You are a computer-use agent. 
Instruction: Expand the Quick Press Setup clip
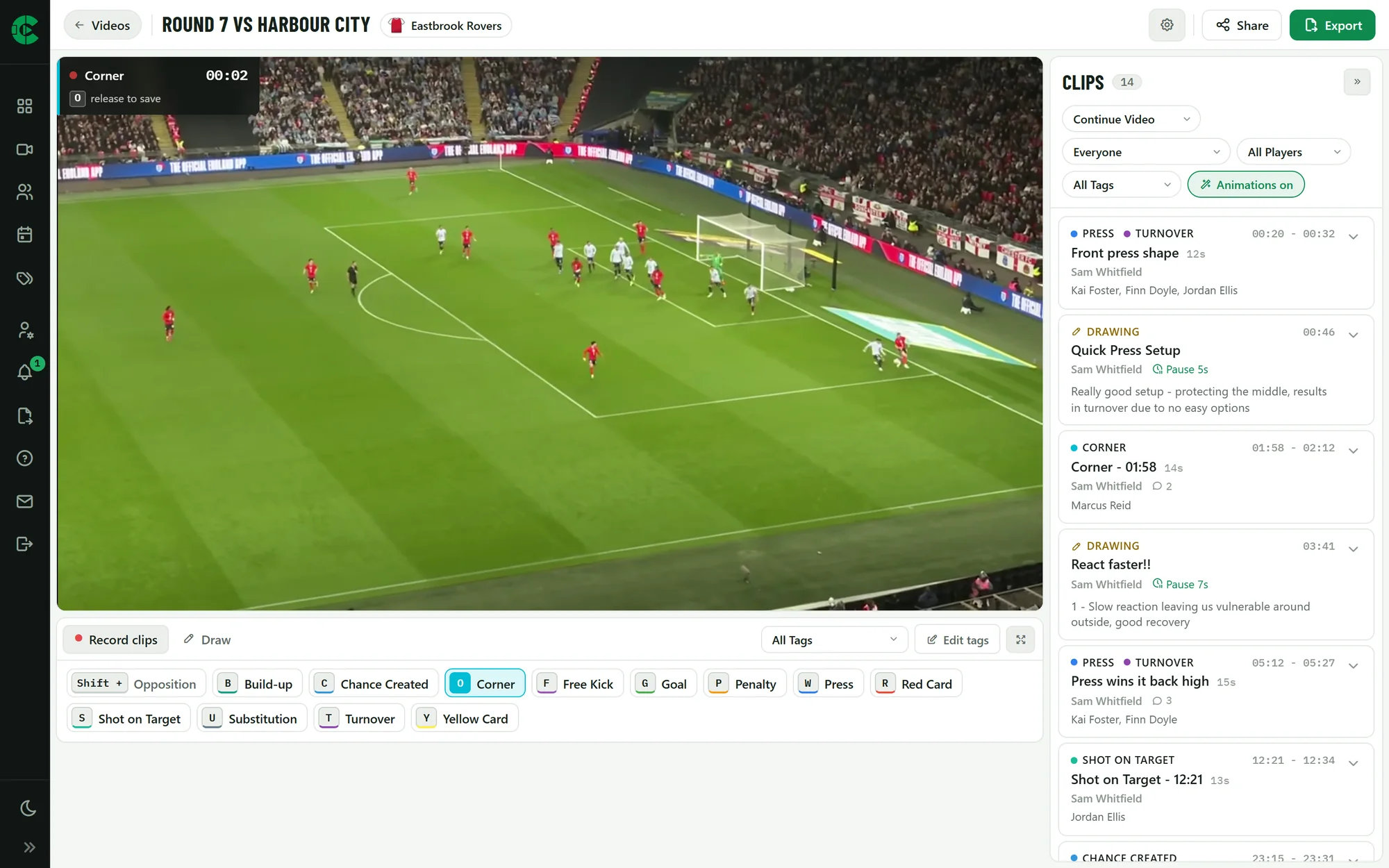tap(1353, 335)
